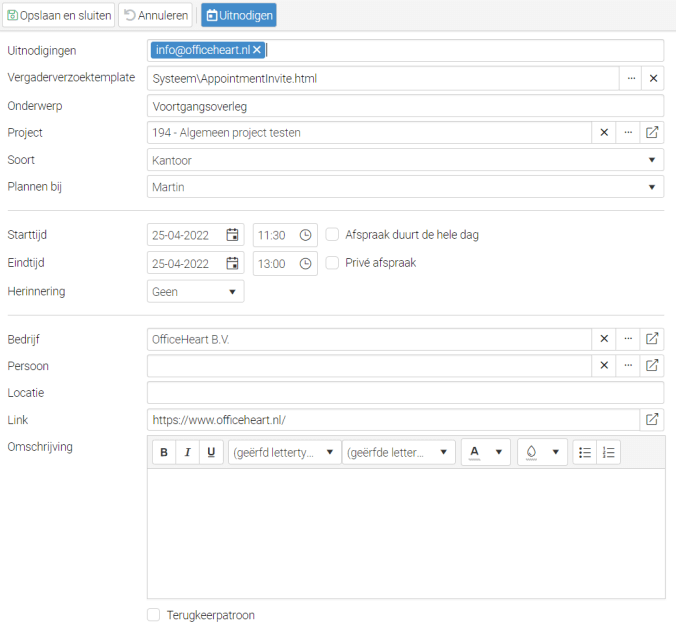
Task: Click Annuleren button
Action: tap(156, 15)
